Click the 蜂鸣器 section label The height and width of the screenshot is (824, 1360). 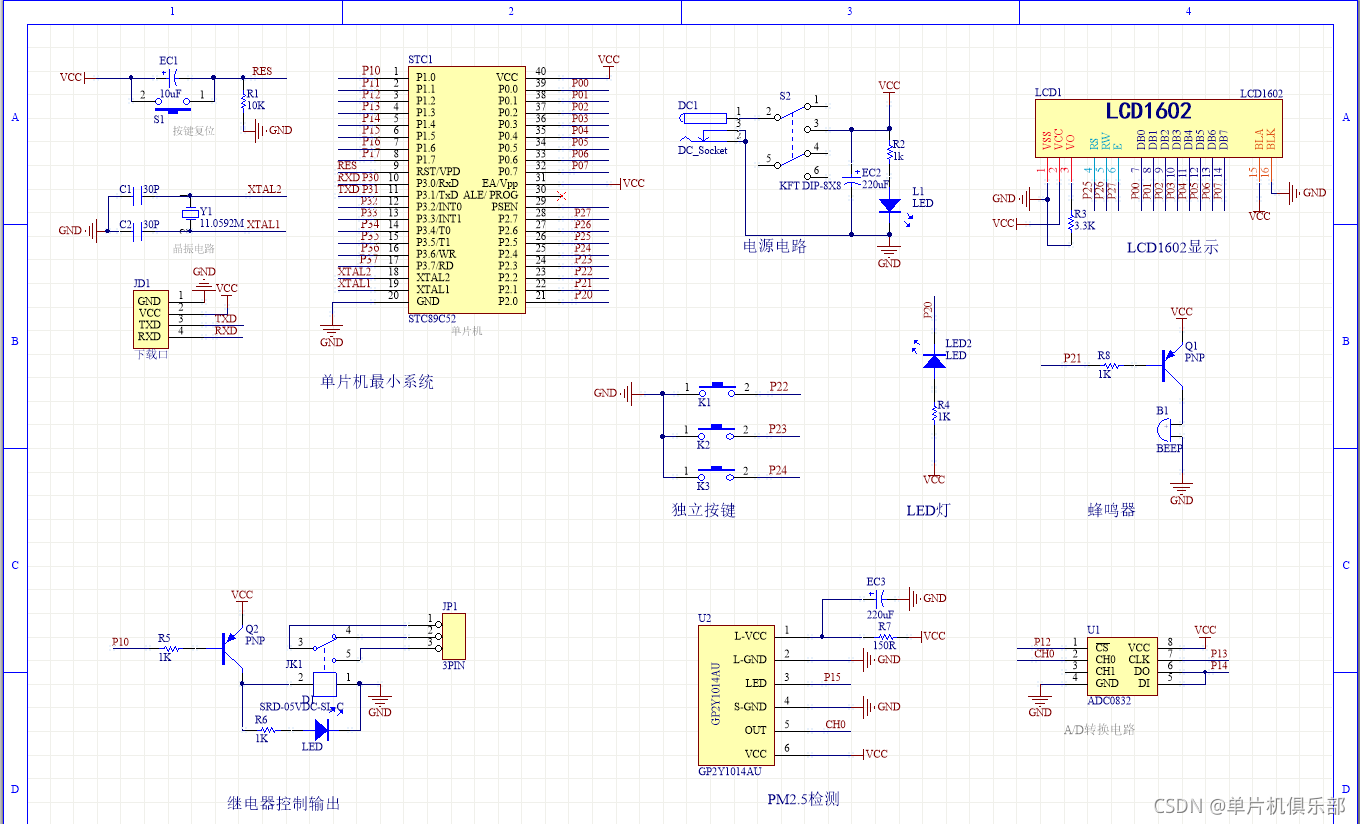[1112, 510]
